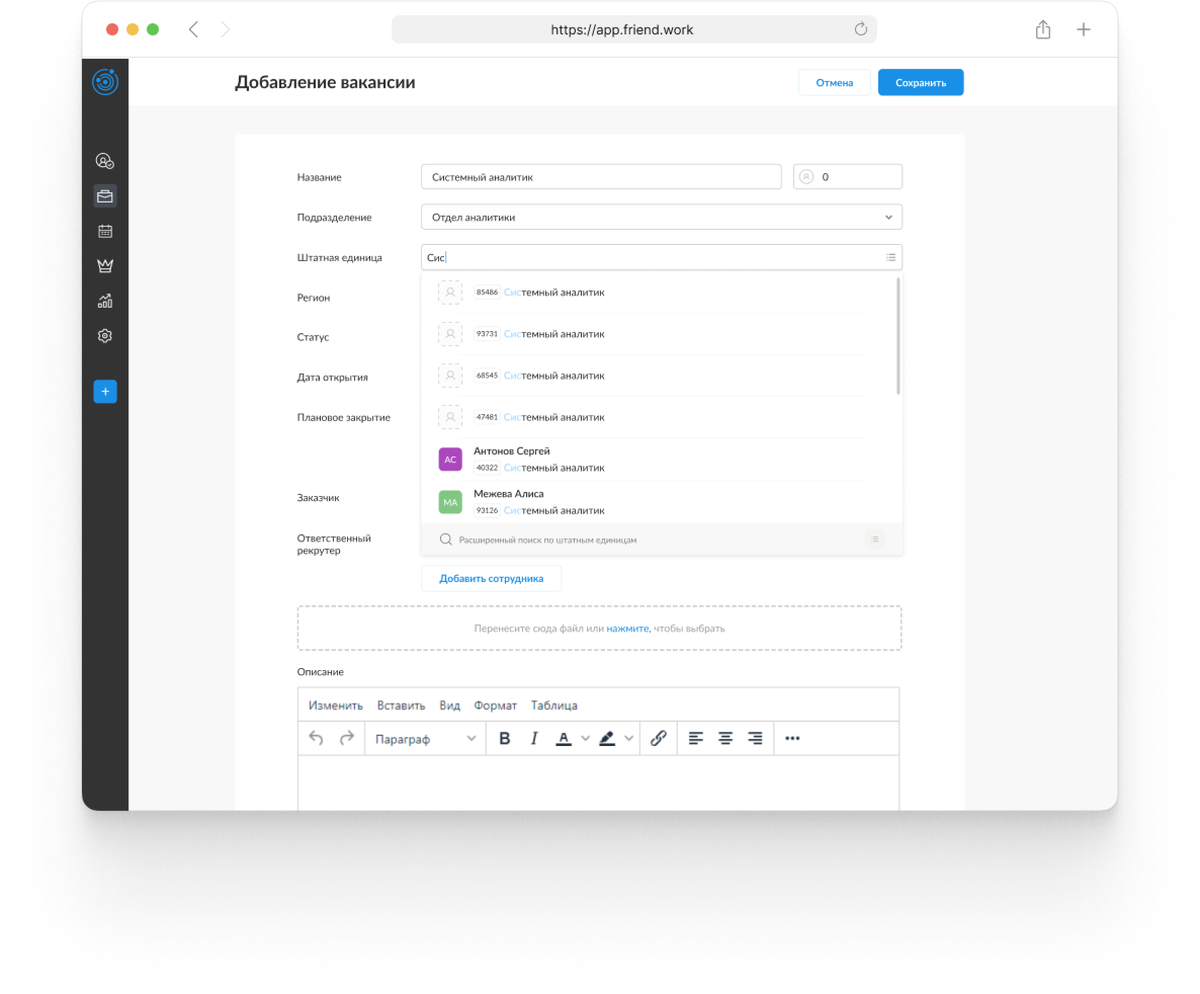Open a new browser tab with plus

[x=1083, y=30]
